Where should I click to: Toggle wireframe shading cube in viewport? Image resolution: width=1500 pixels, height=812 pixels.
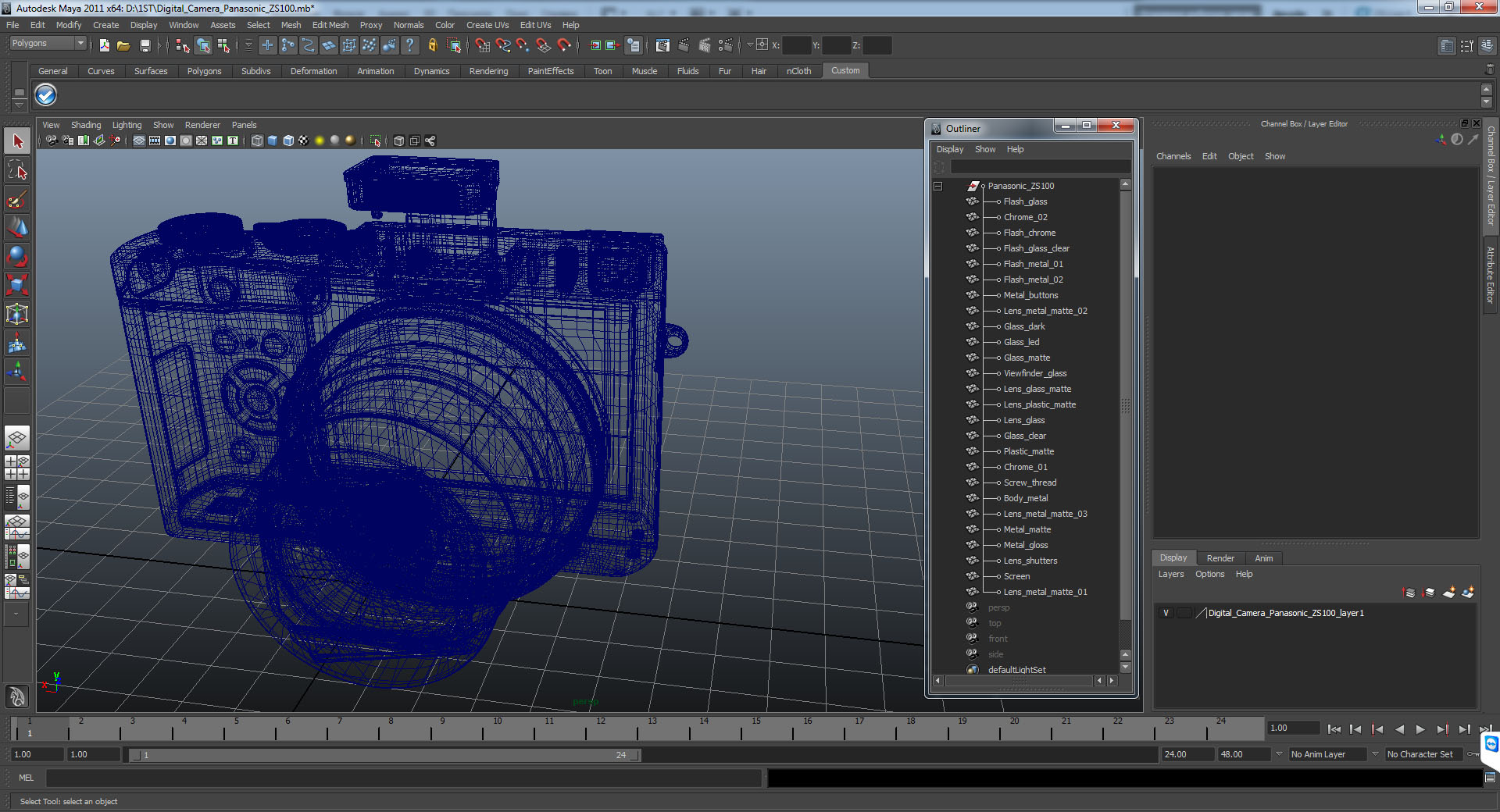click(x=257, y=141)
